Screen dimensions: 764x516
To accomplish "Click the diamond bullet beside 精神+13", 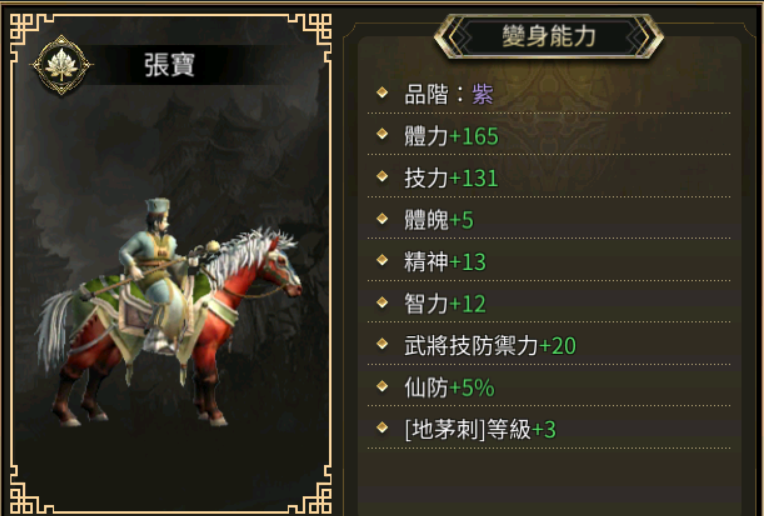I will pos(382,260).
